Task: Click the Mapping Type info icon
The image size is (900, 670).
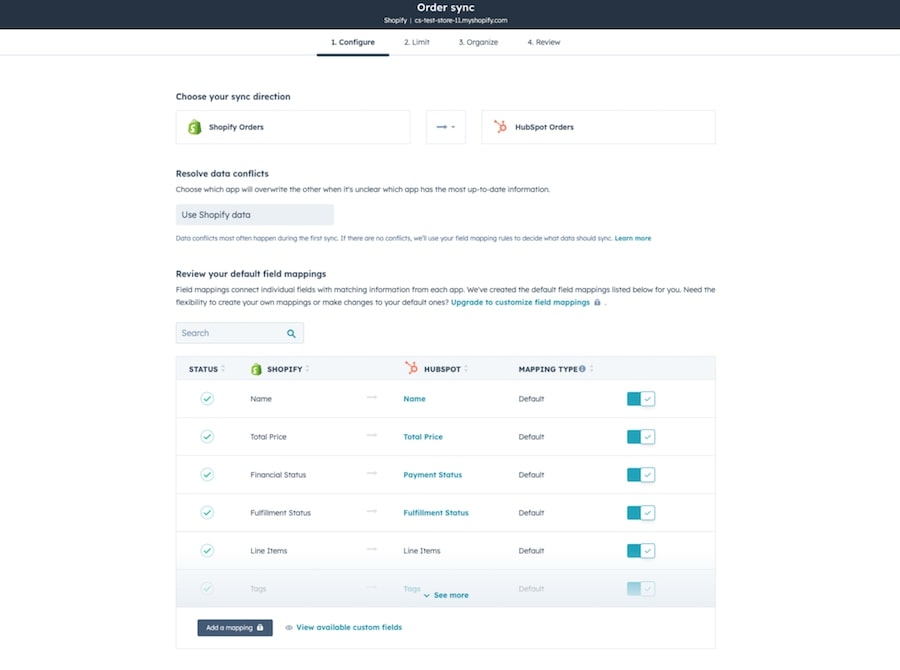Action: (582, 369)
